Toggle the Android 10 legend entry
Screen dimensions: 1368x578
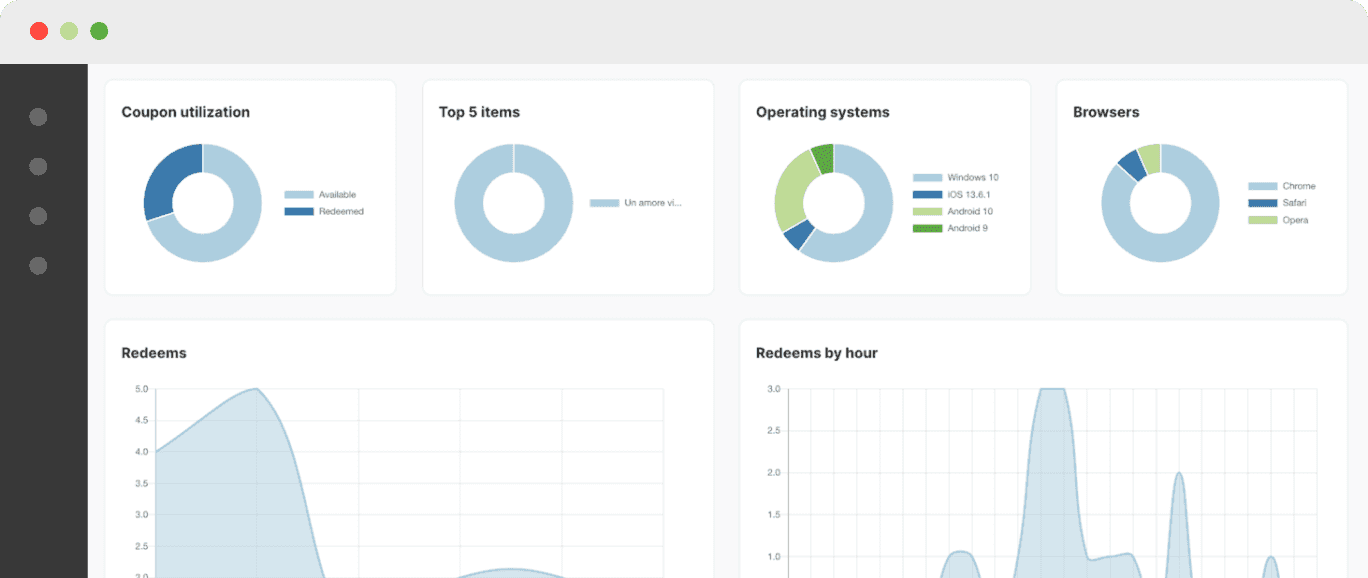point(952,212)
